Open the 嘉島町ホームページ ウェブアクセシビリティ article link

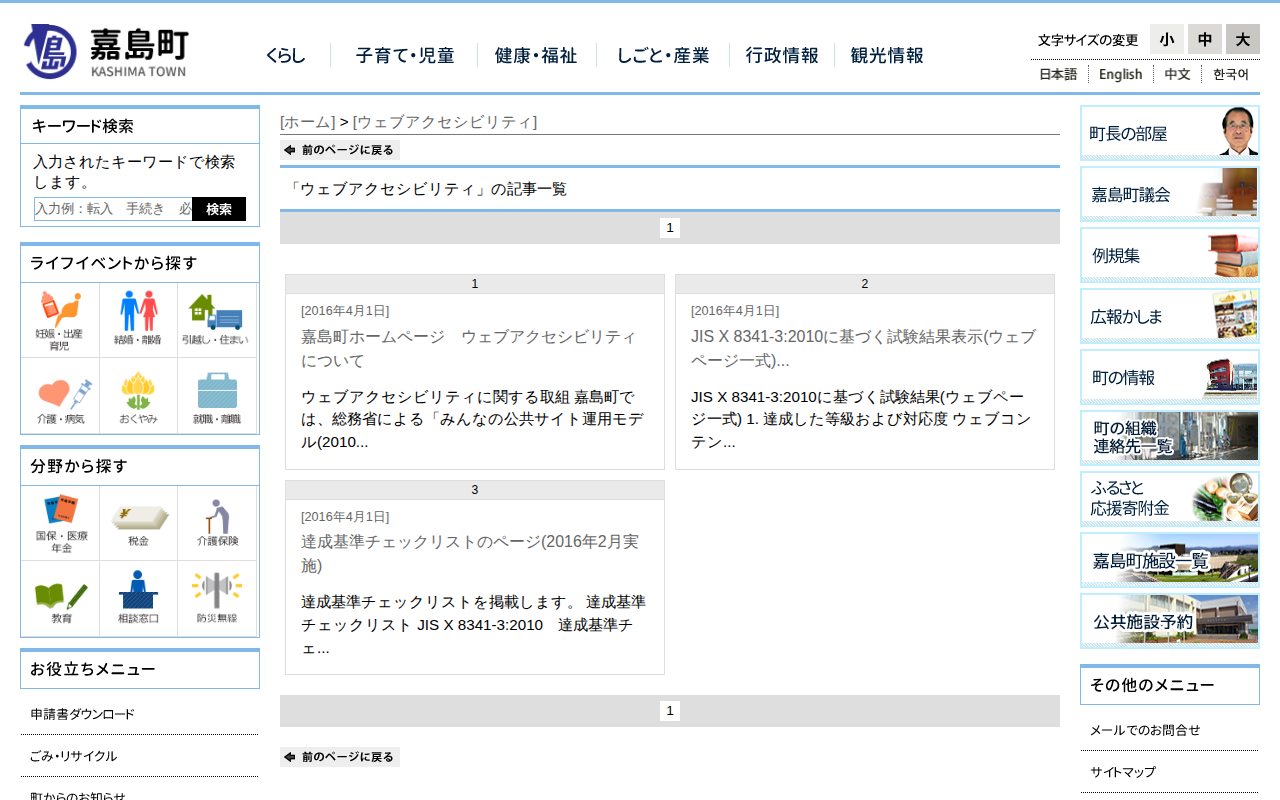click(x=468, y=348)
